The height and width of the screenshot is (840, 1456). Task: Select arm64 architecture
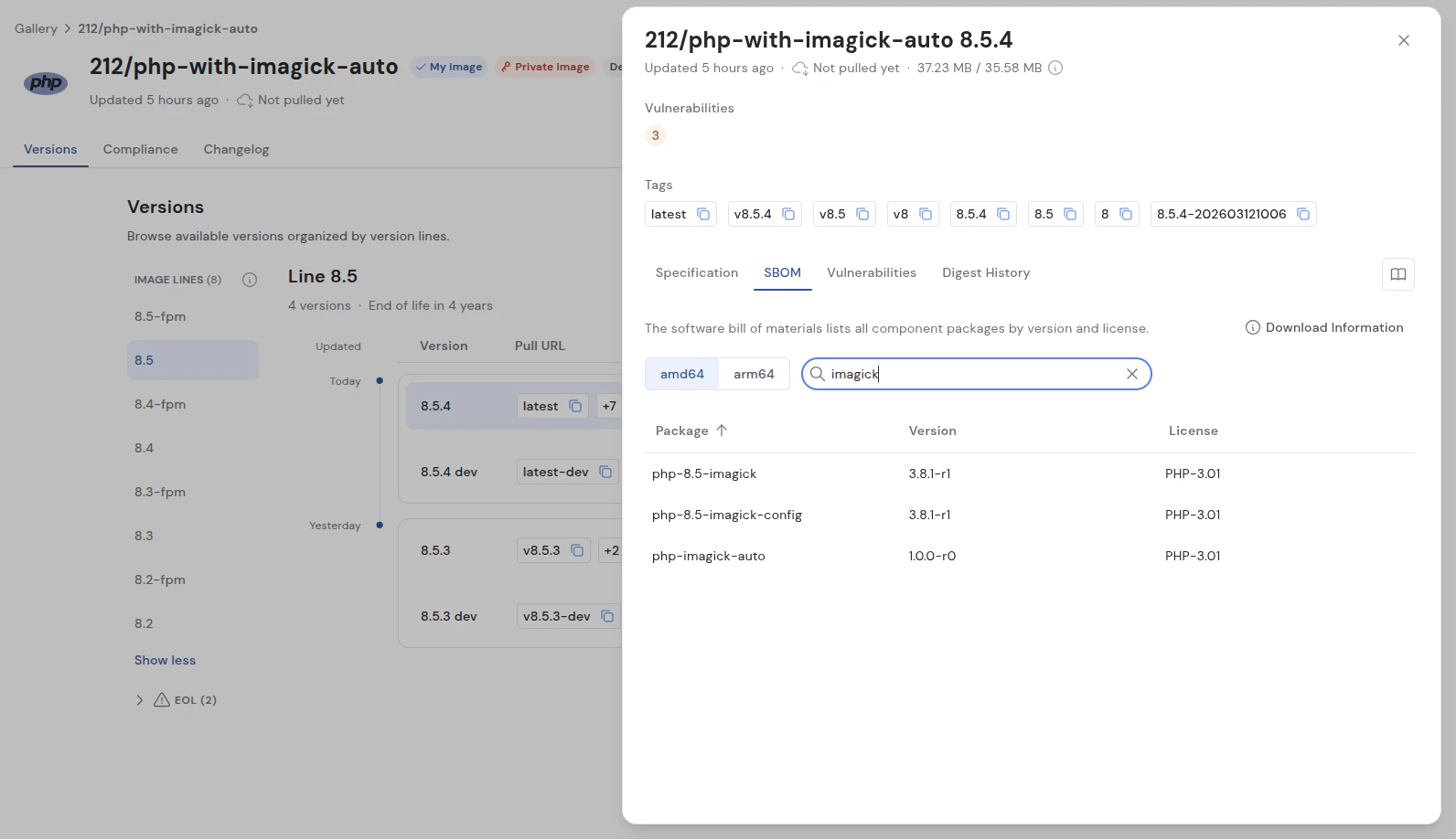[x=754, y=374]
